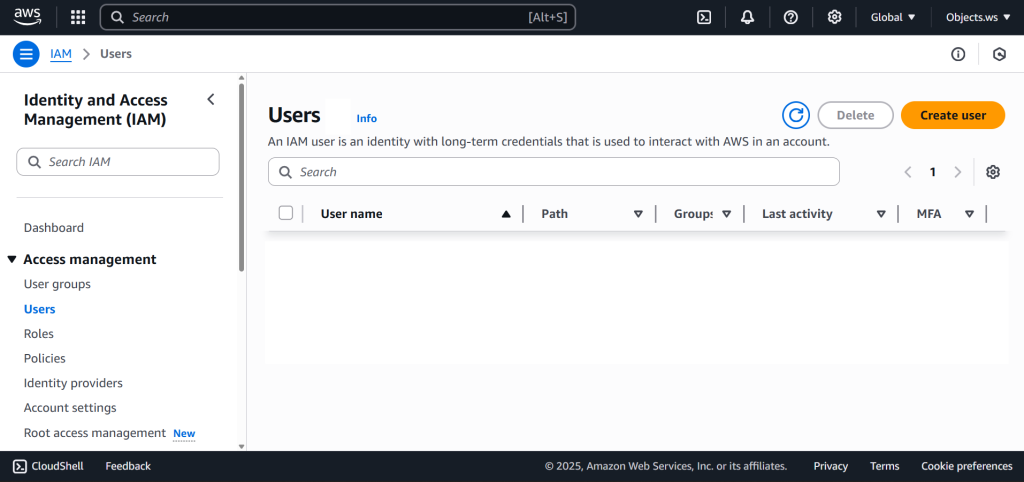Image resolution: width=1024 pixels, height=482 pixels.
Task: Open Roles in the sidebar
Action: [39, 334]
